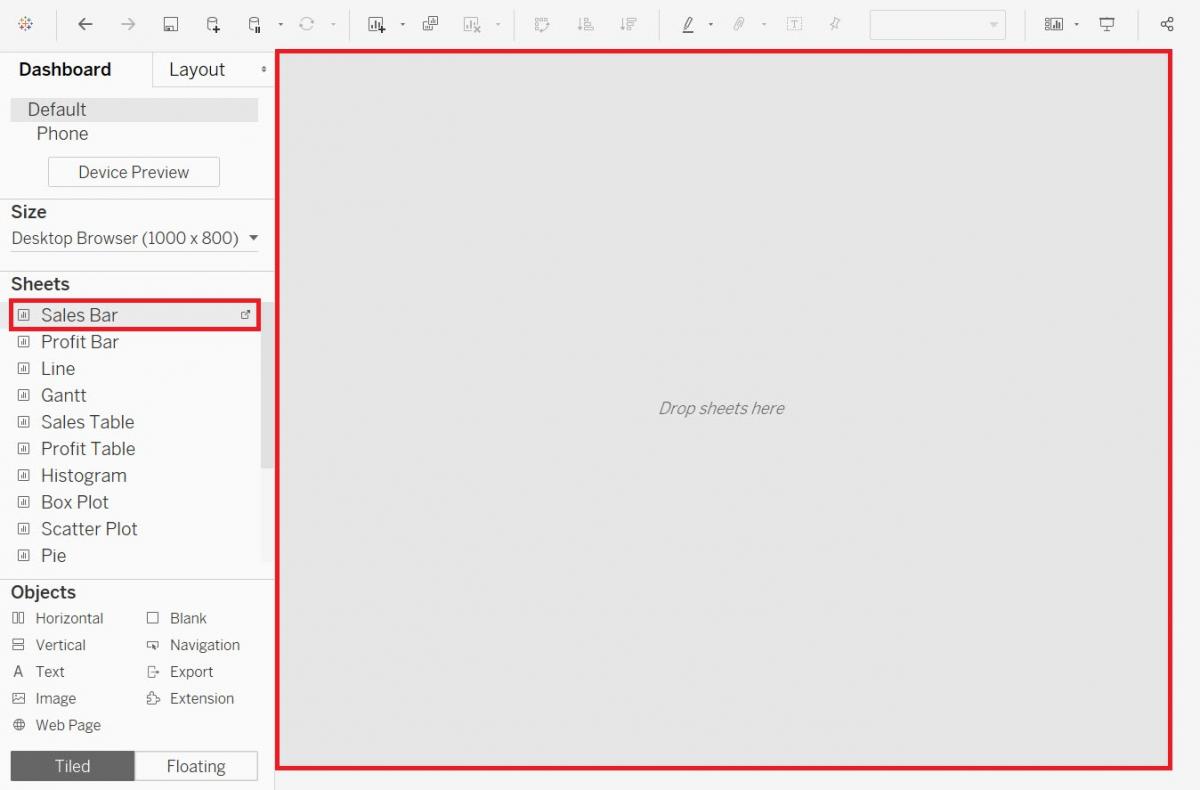Open the show/hide cards dropdown arrow
1200x790 pixels.
pyautogui.click(x=1077, y=24)
